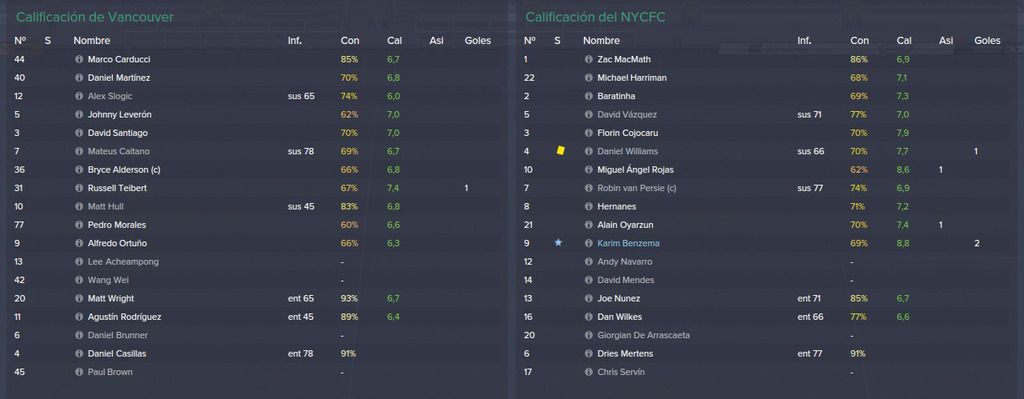Click the info icon next to Dries Mertens
Image resolution: width=1024 pixels, height=399 pixels.
(588, 354)
